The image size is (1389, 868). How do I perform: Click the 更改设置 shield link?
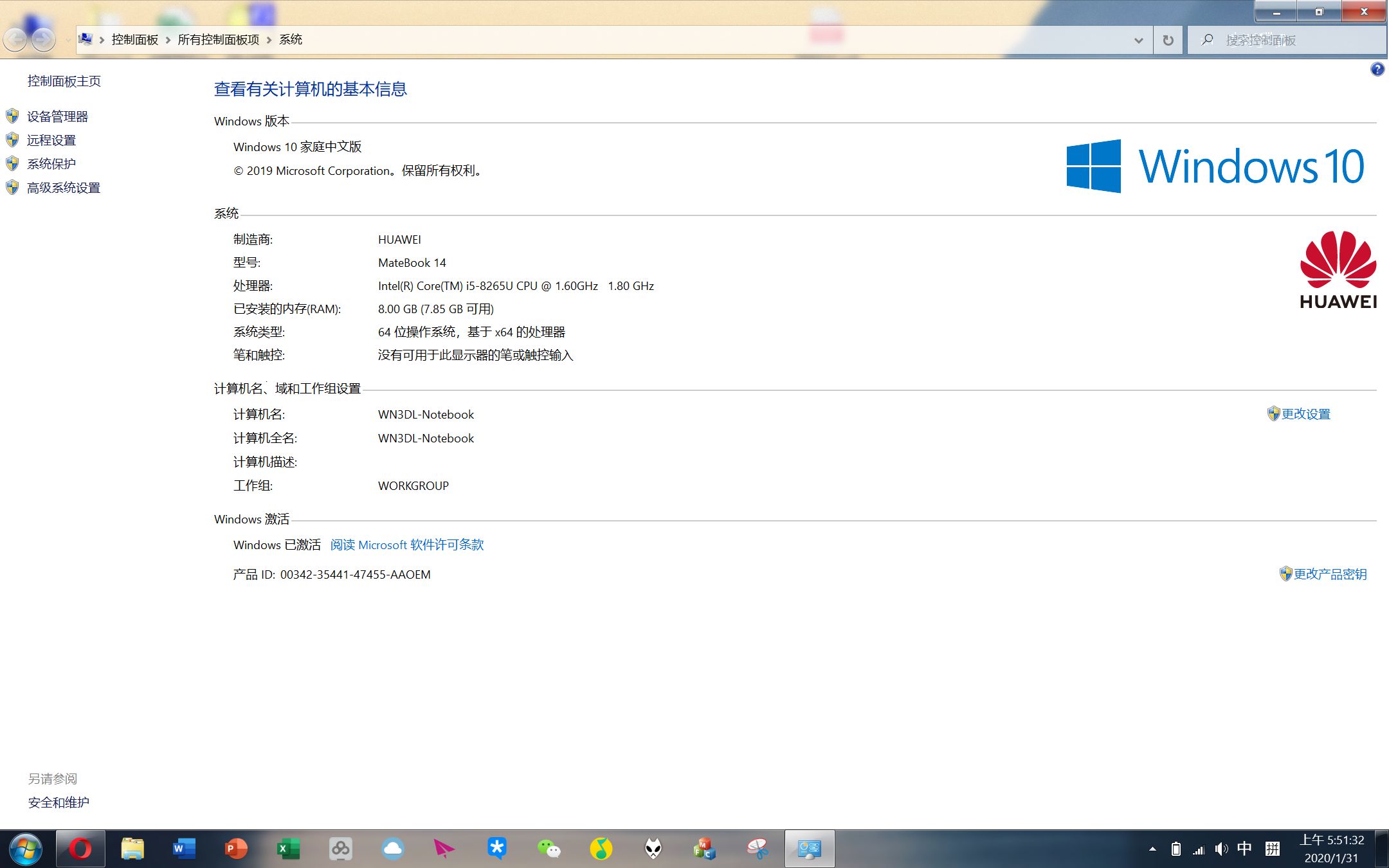click(1305, 414)
